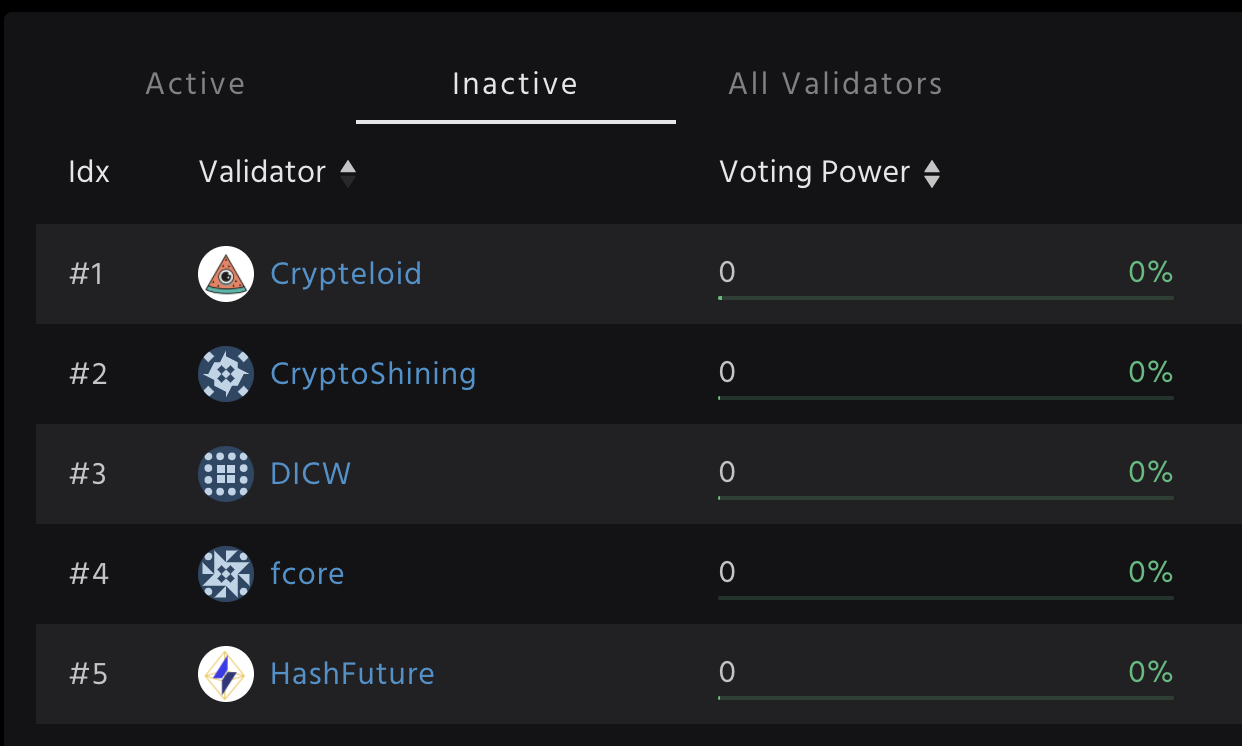Click the fcore pinwheel avatar icon
Screen dimensions: 1242x746
tap(226, 574)
